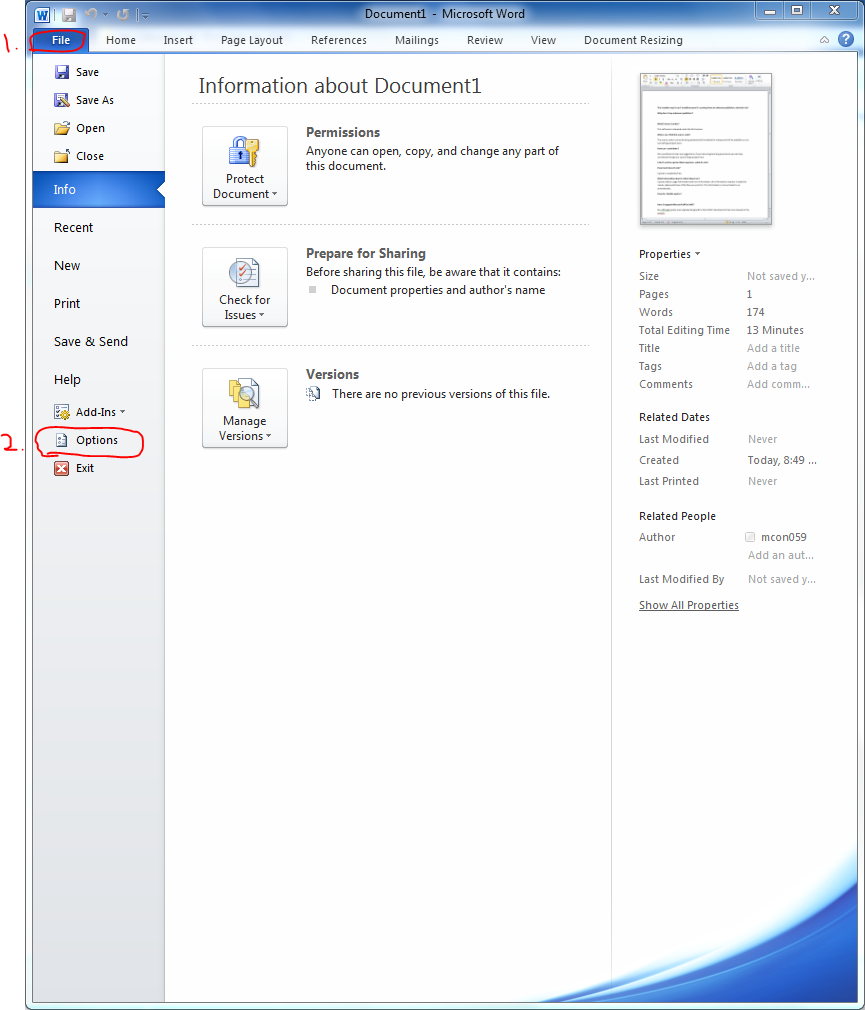Viewport: 865px width, 1010px height.
Task: Click the 'Add a tag' field
Action: point(772,366)
